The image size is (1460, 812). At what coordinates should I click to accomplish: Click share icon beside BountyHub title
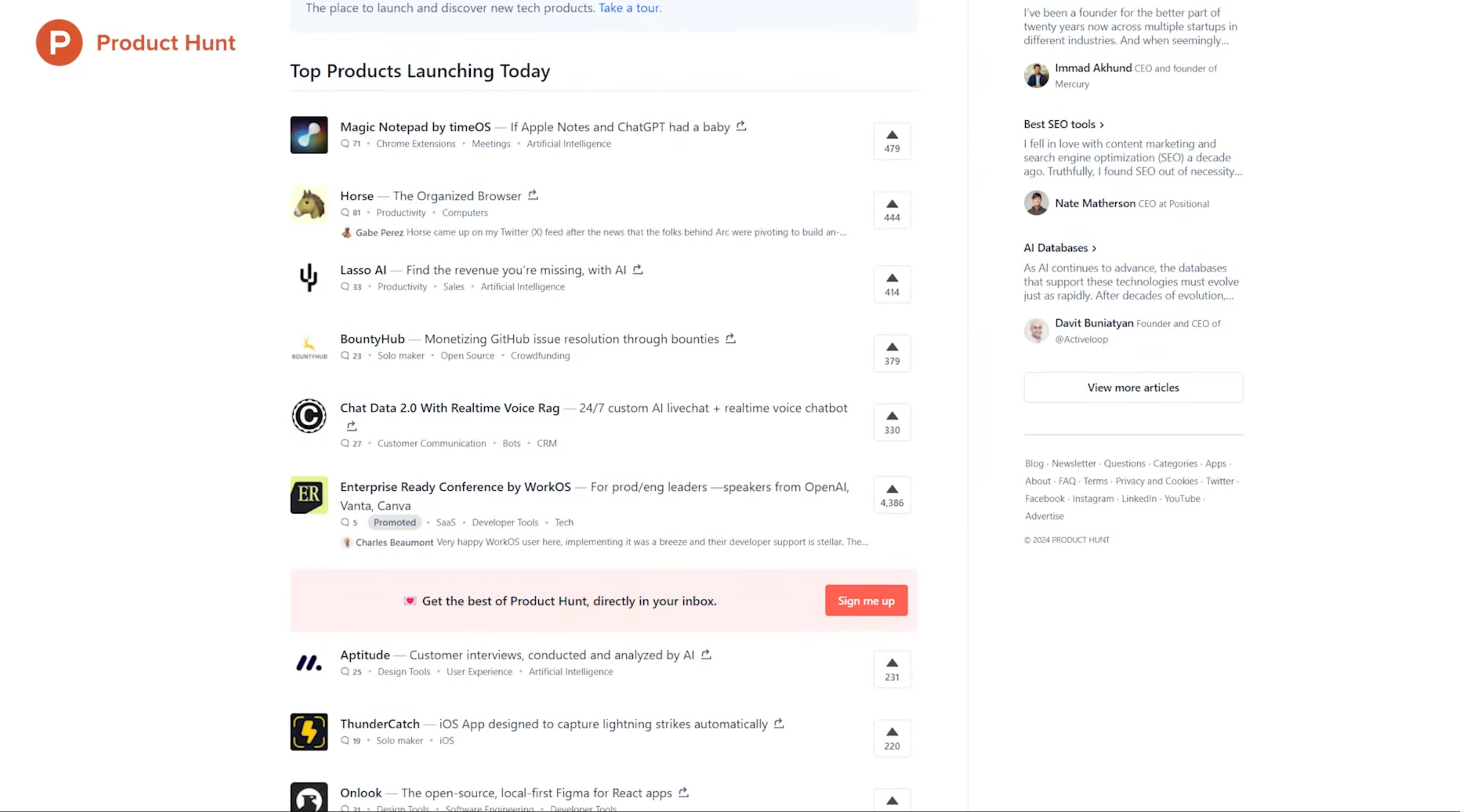coord(730,338)
